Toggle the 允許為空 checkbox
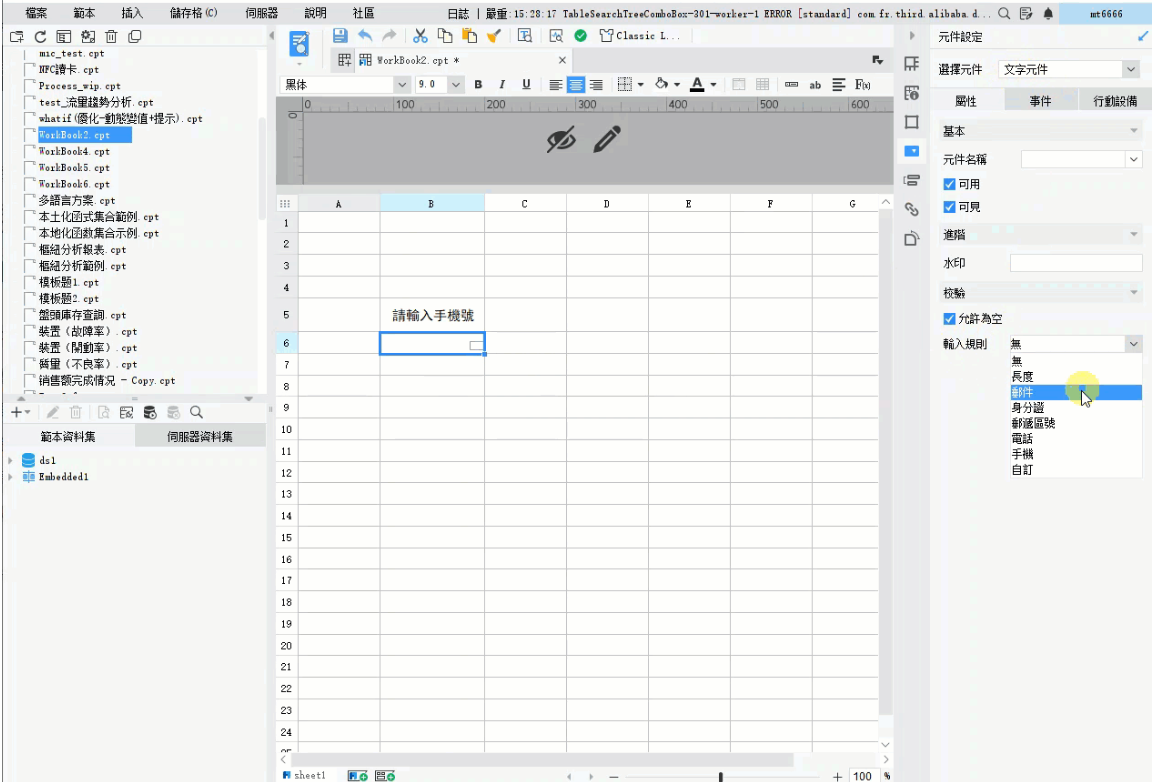The width and height of the screenshot is (1156, 782). (950, 318)
